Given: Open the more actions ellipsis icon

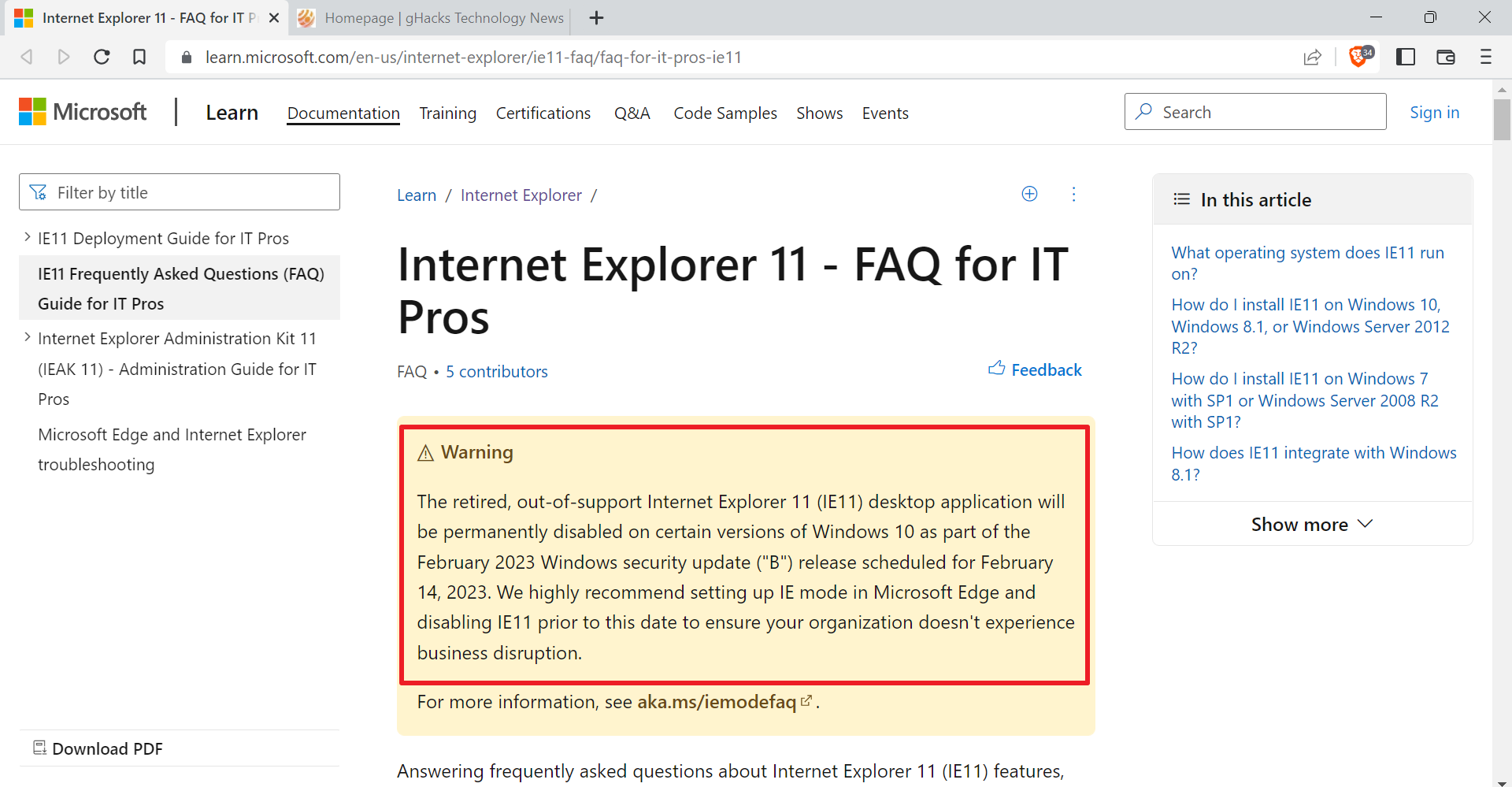Looking at the screenshot, I should pos(1074,194).
